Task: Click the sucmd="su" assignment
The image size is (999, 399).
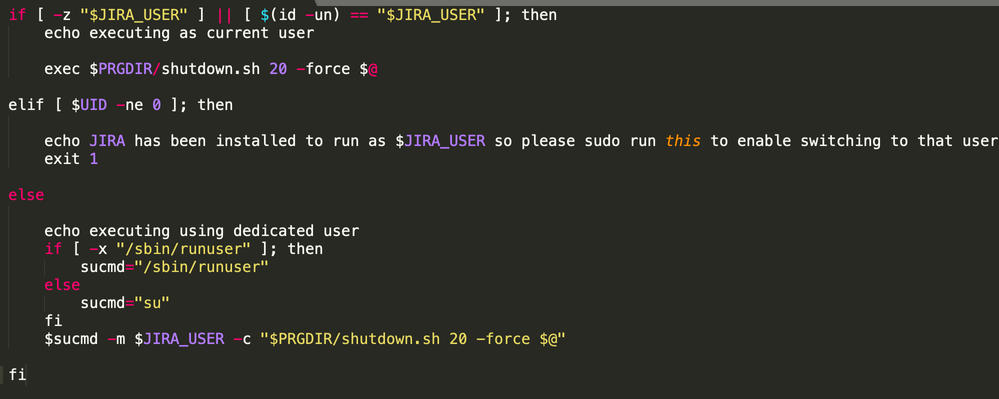Action: pos(125,303)
